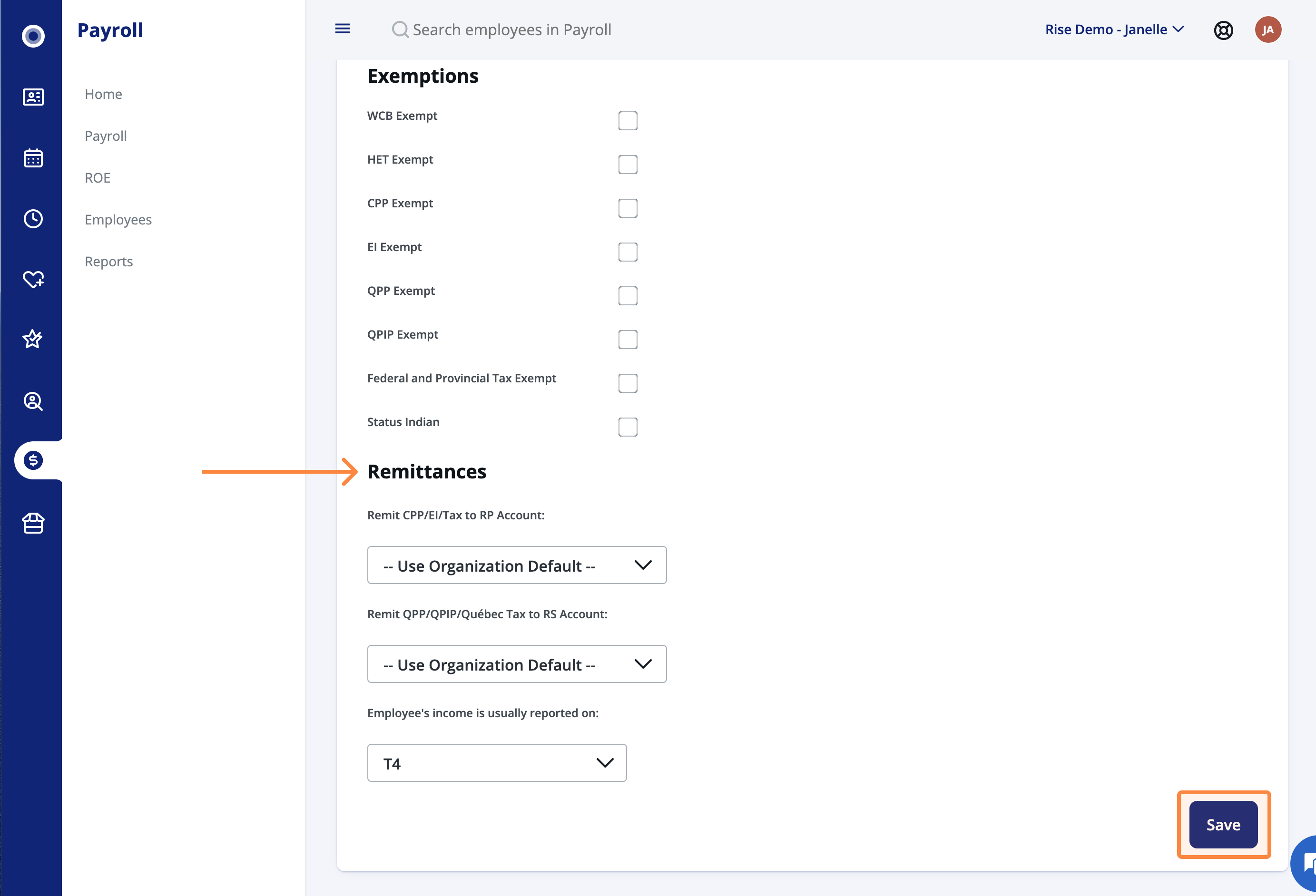Viewport: 1316px width, 896px height.
Task: Open the calendar scheduling module icon
Action: 33,158
